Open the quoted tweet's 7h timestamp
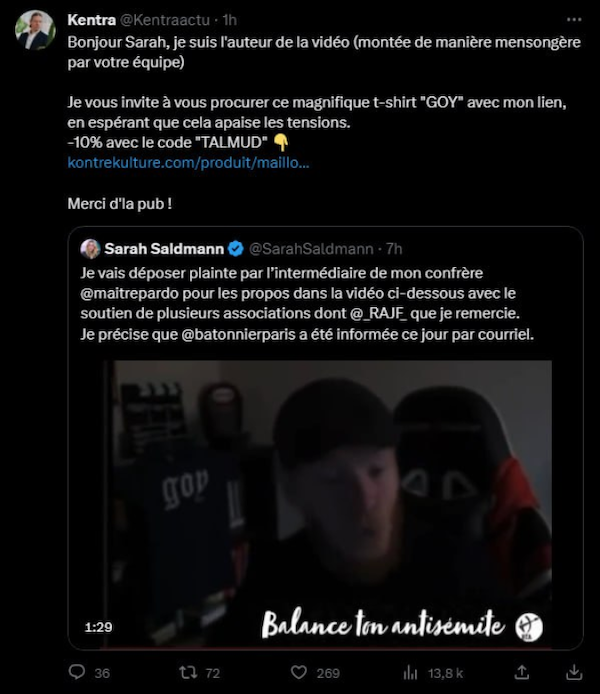 pos(394,249)
